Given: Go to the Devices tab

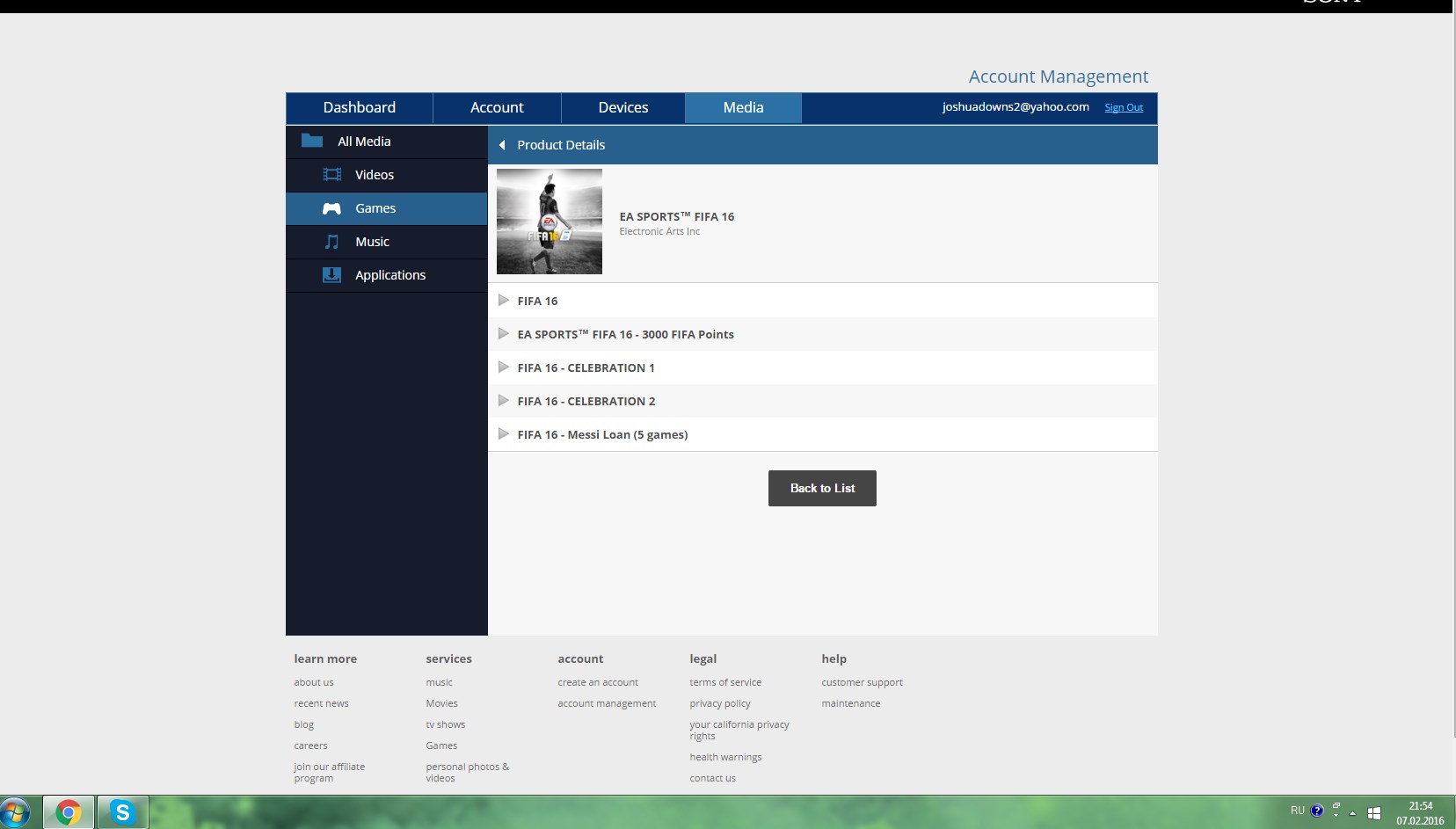Looking at the screenshot, I should 623,107.
